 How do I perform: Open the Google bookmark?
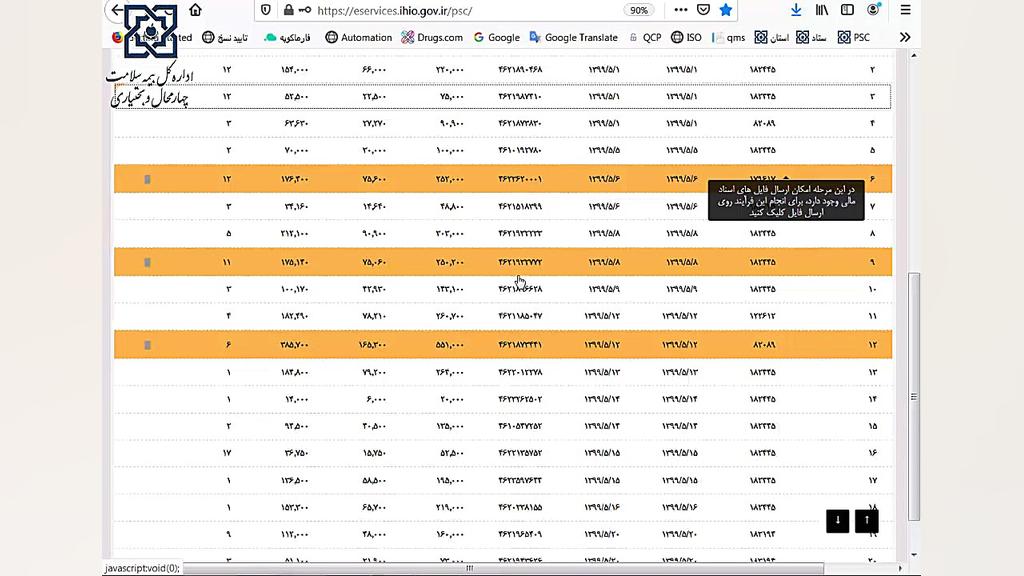[497, 37]
